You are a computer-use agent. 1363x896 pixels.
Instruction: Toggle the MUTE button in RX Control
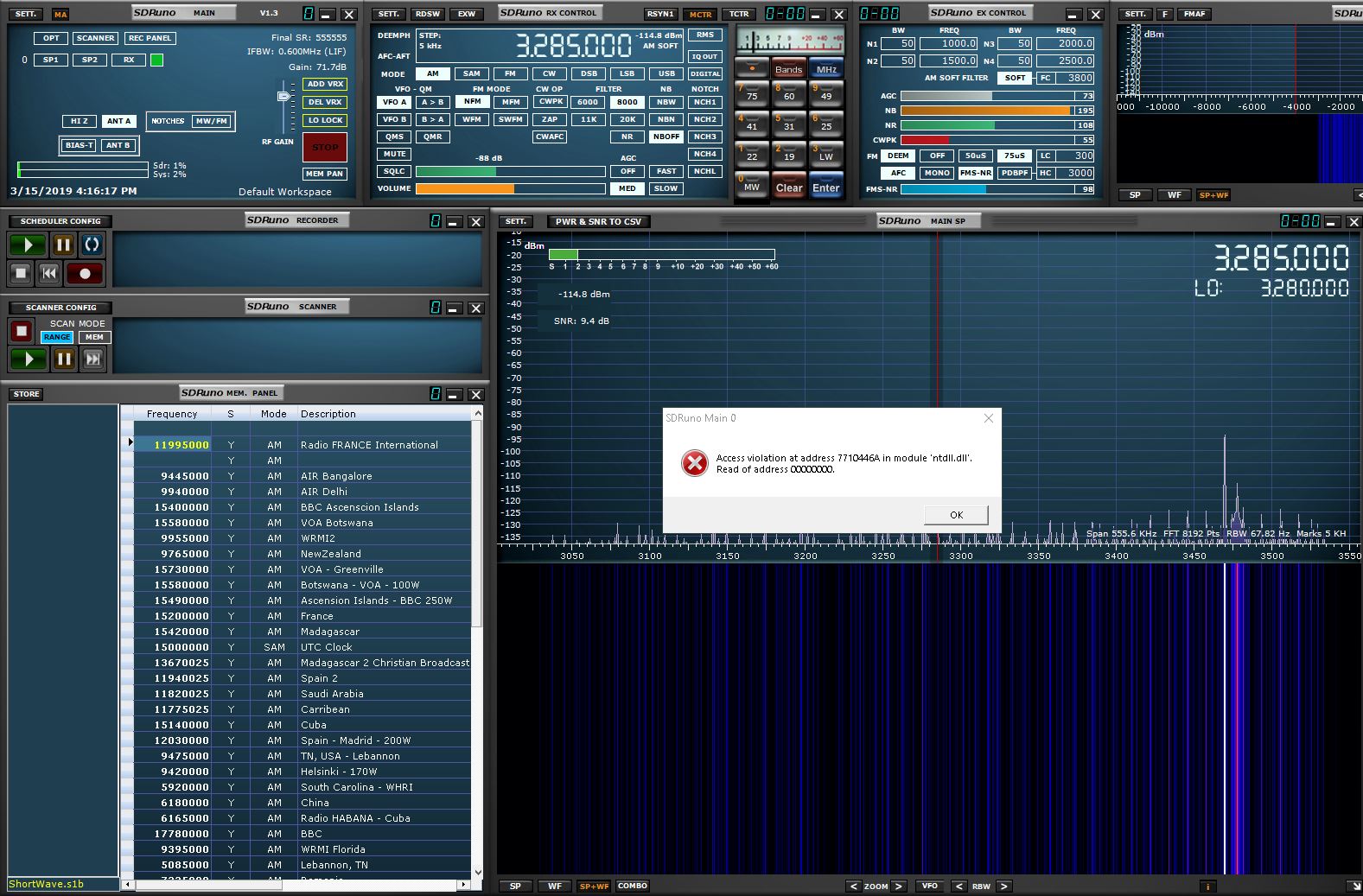(394, 154)
